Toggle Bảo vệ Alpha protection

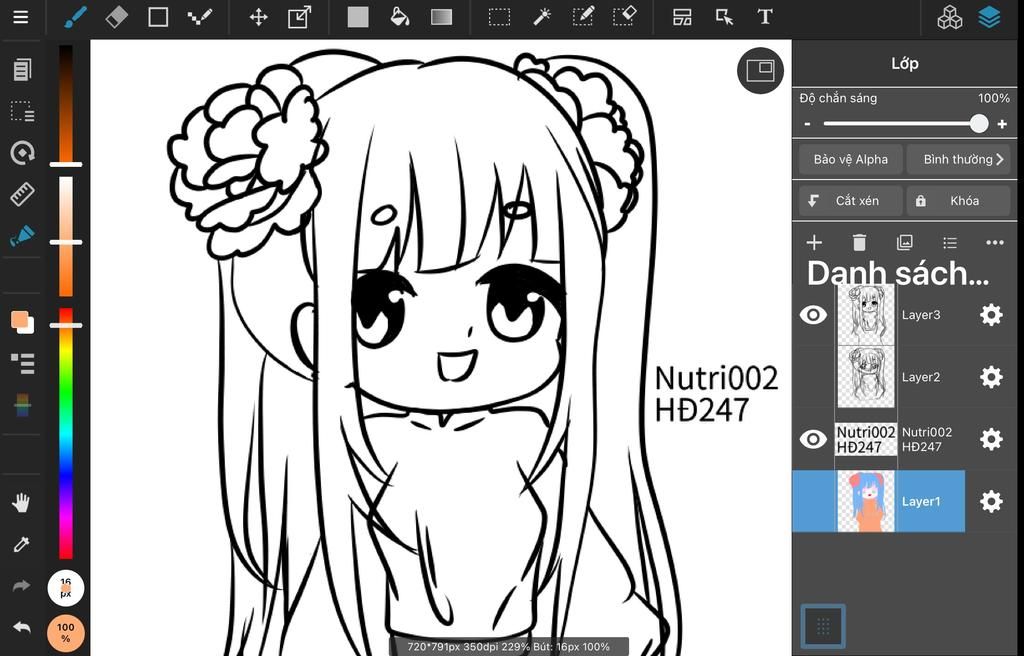[x=851, y=159]
